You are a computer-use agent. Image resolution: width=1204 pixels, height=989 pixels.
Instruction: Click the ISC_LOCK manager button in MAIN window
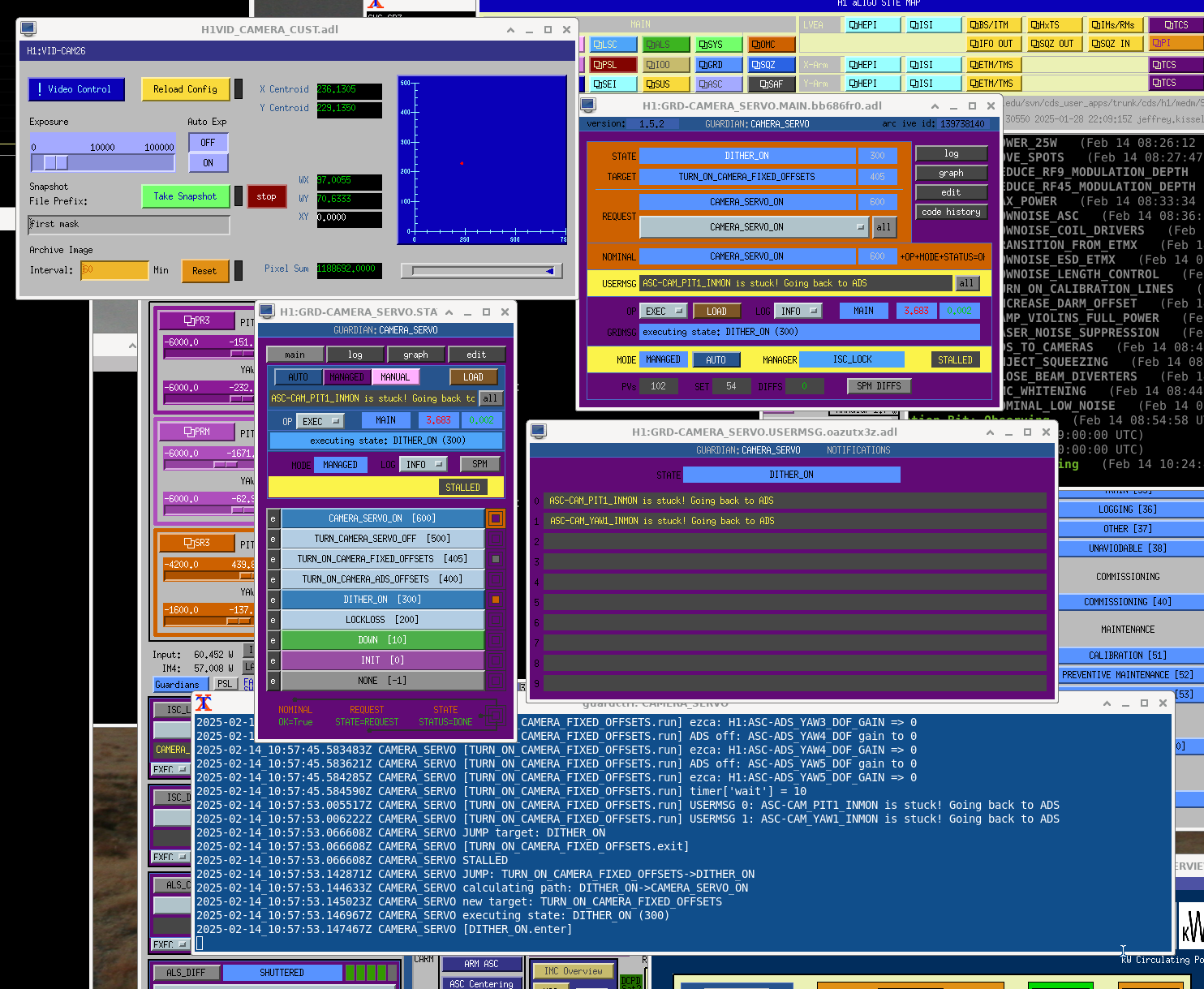[853, 359]
